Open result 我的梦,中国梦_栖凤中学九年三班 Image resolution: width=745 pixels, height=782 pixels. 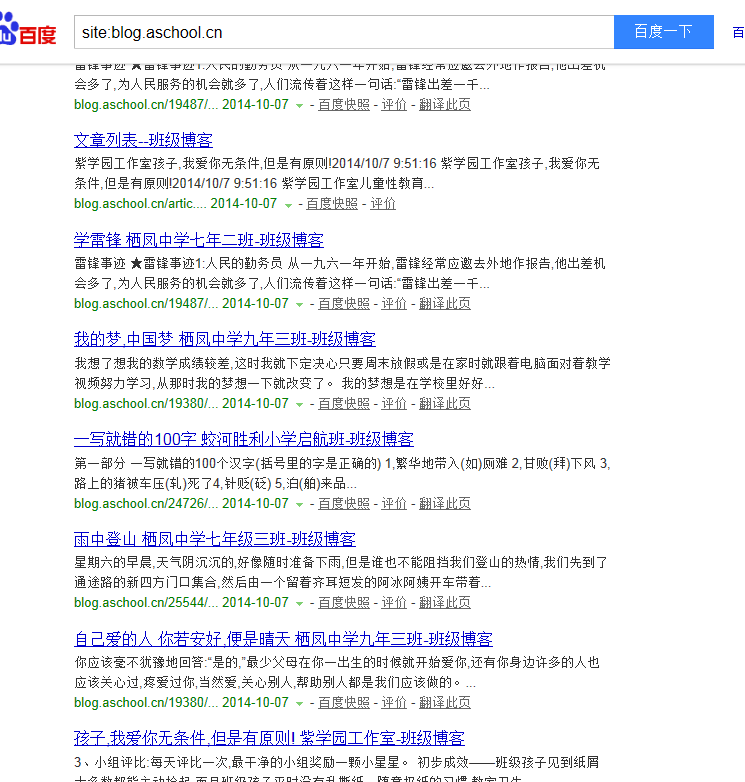pos(224,339)
